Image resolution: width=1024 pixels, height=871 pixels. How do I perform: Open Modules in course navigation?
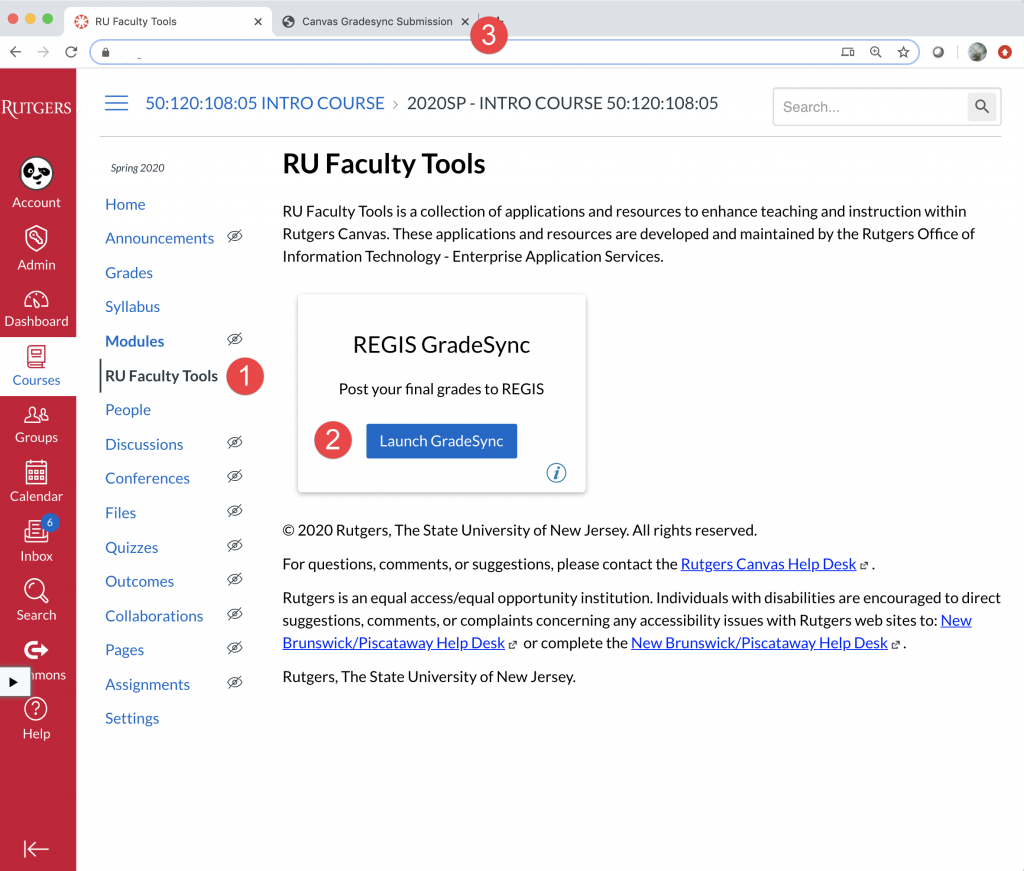(x=135, y=341)
